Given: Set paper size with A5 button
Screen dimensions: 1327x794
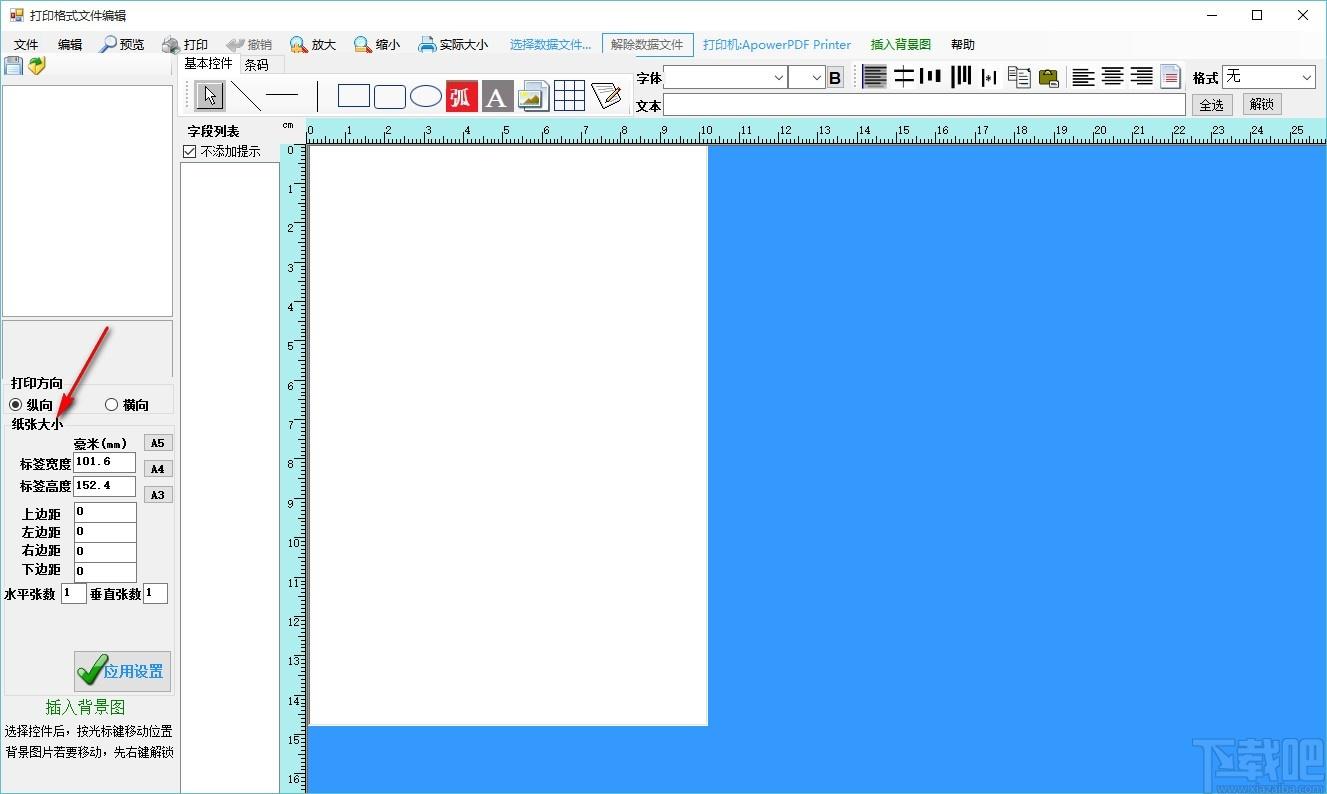Looking at the screenshot, I should pos(158,443).
